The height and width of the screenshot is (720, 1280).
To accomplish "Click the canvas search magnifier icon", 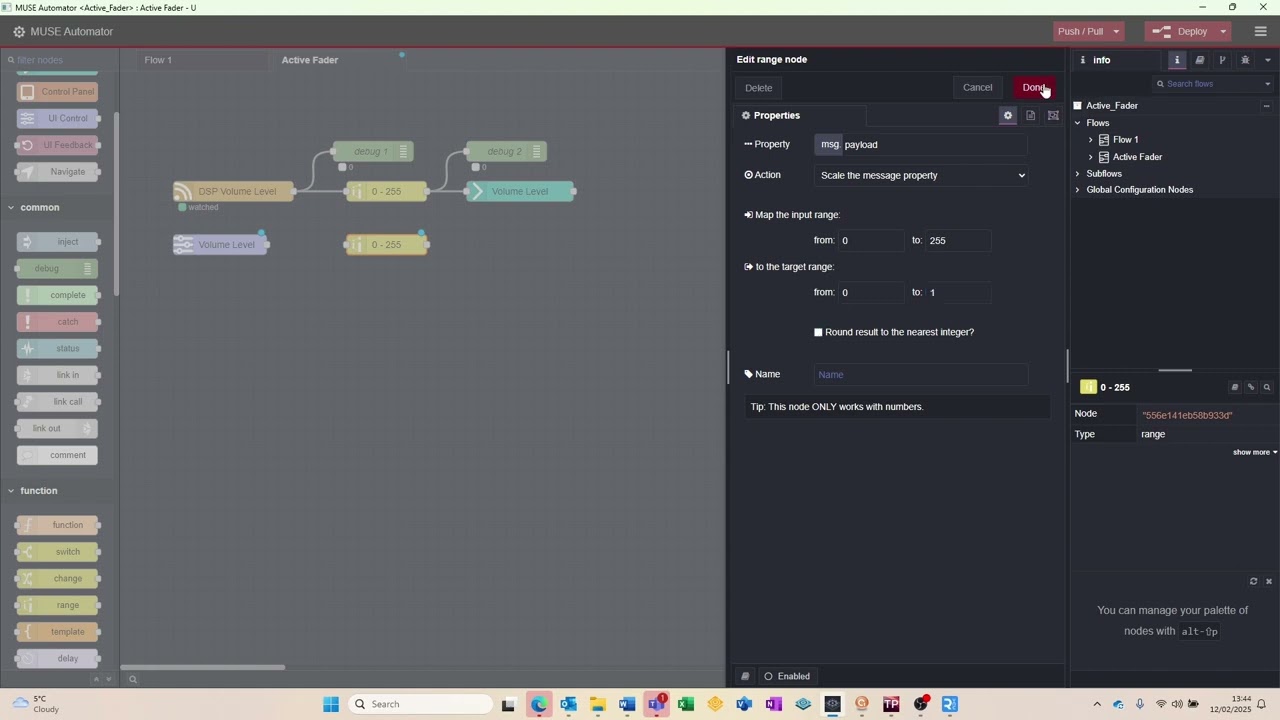I will 132,680.
